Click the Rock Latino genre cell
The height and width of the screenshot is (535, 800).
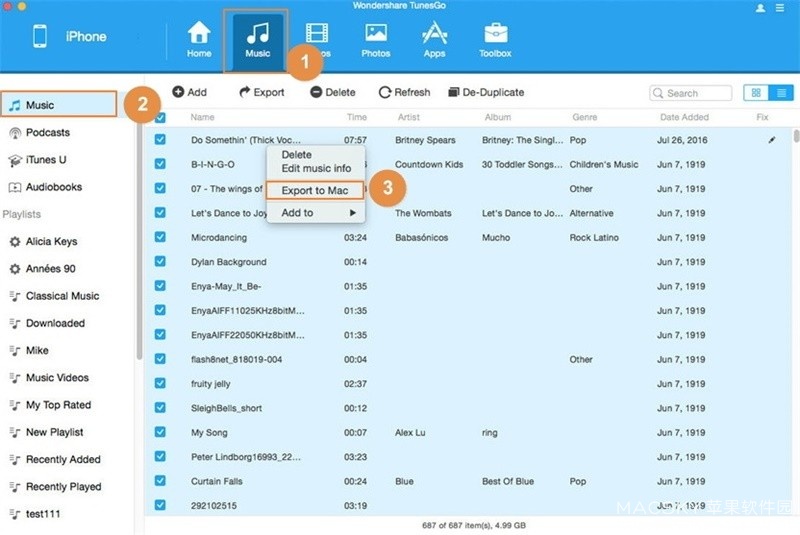coord(594,238)
